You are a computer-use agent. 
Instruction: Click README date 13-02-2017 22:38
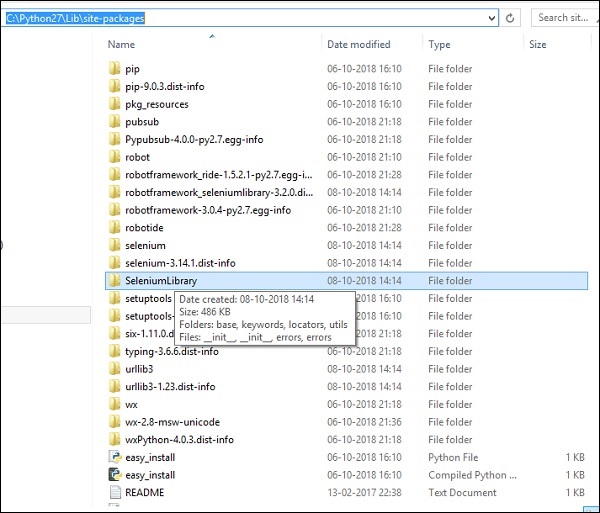(x=364, y=492)
